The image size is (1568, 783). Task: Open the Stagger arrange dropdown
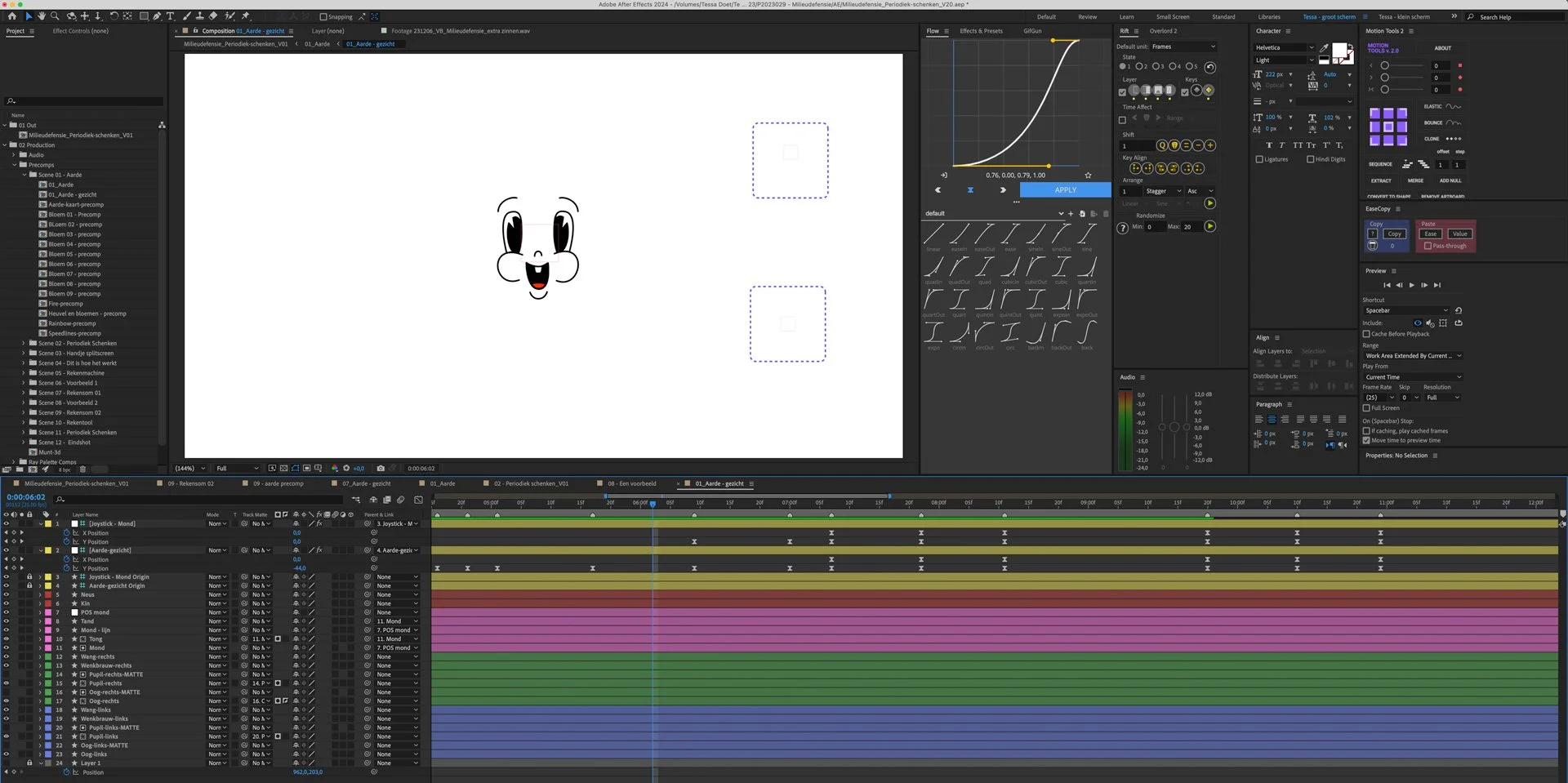(1163, 191)
